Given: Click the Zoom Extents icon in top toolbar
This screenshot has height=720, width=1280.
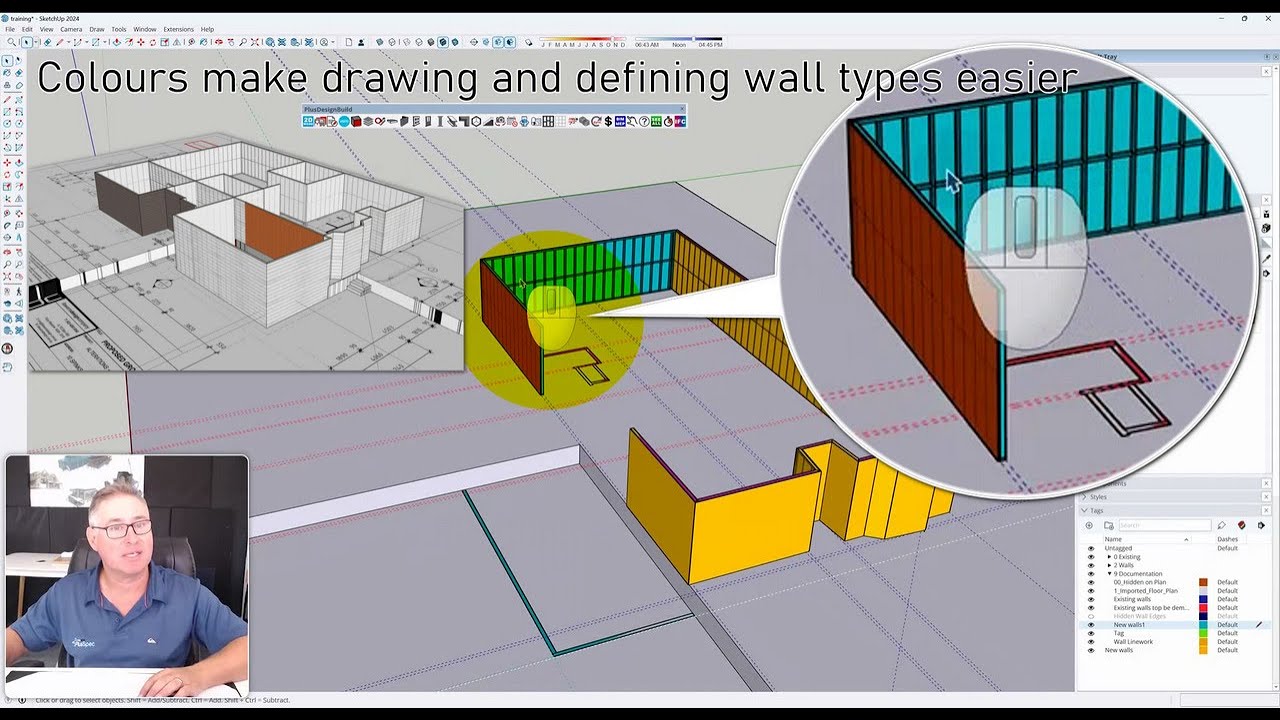Looking at the screenshot, I should (255, 42).
